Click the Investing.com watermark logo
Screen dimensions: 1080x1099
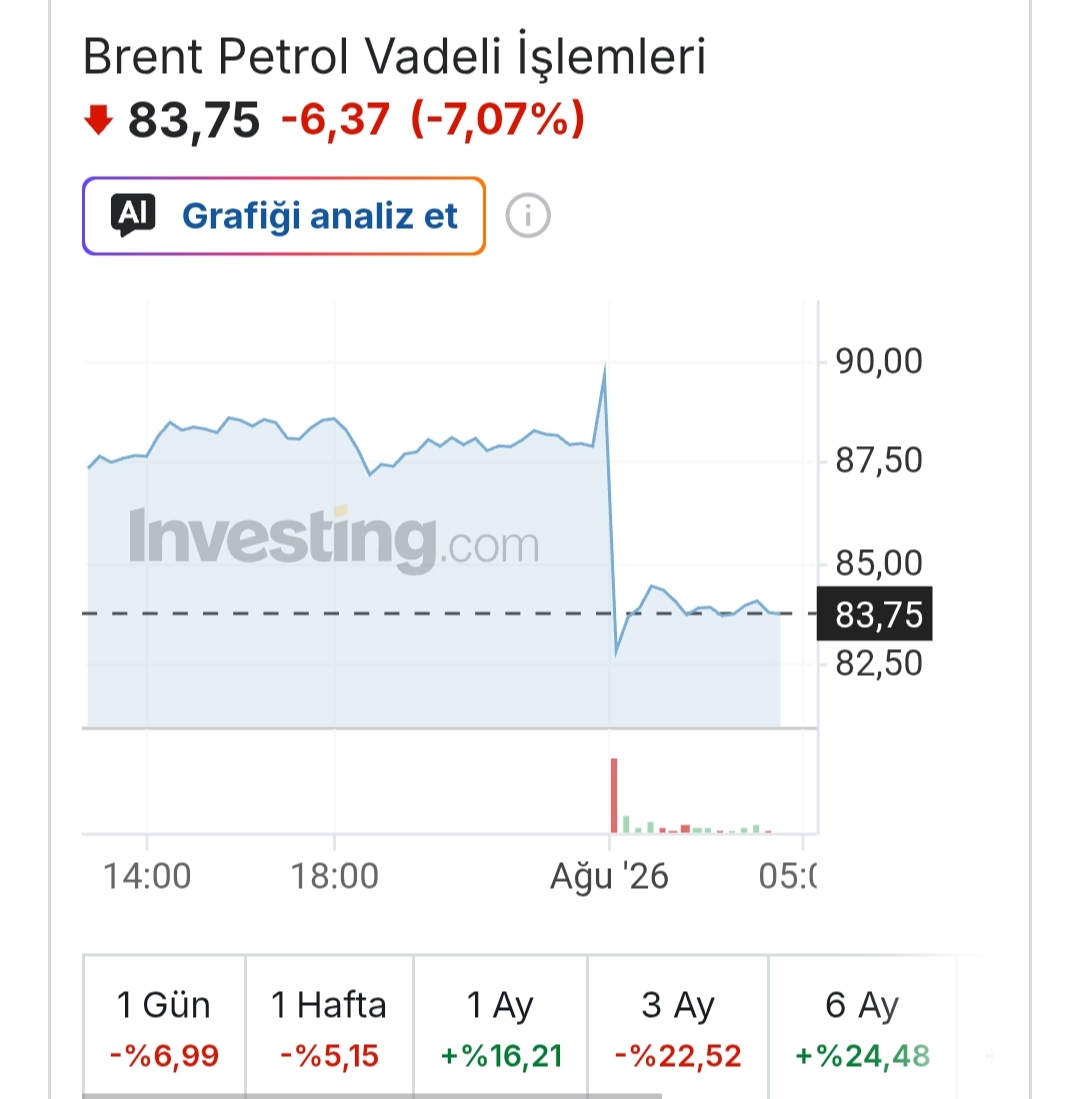(x=334, y=539)
